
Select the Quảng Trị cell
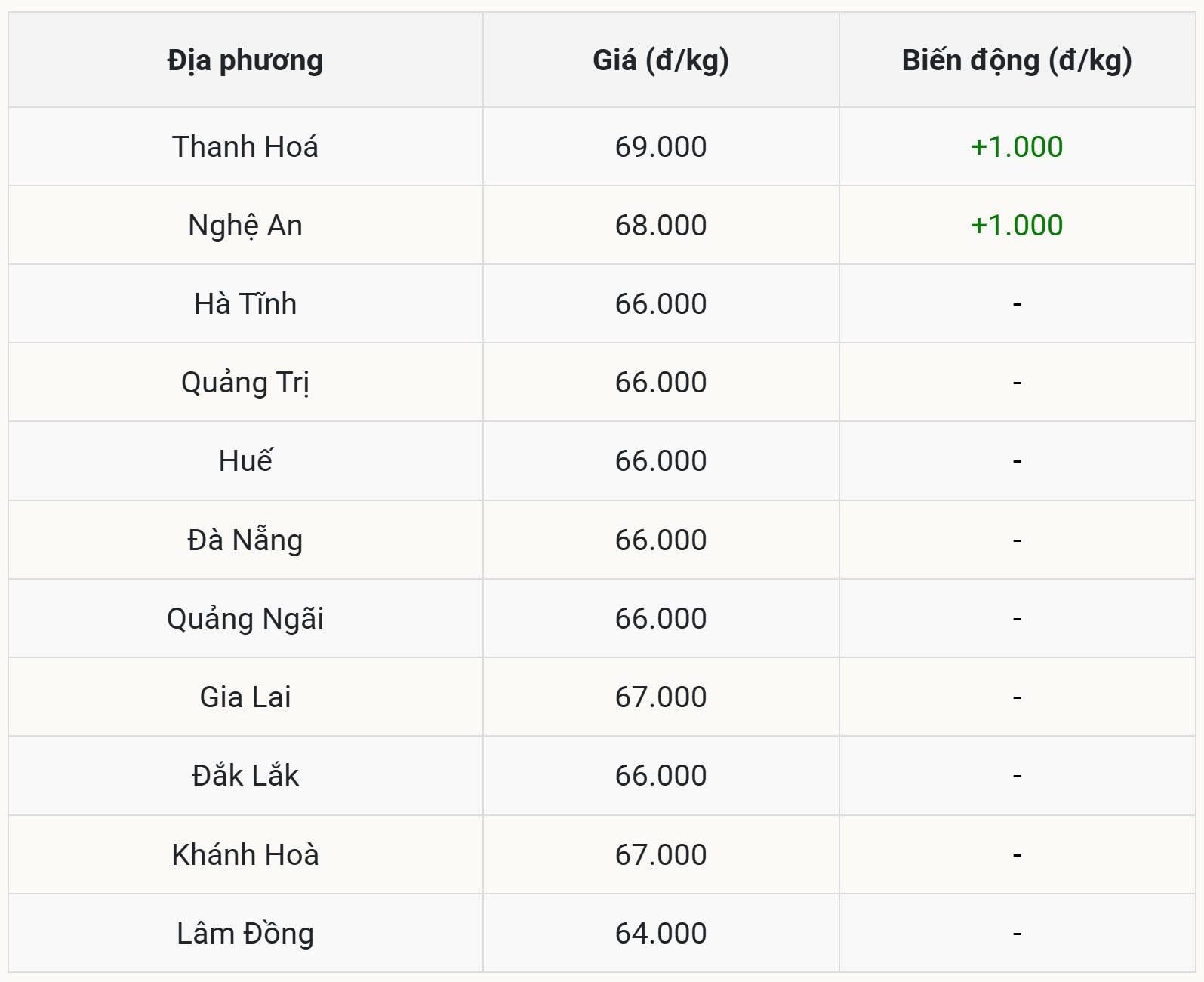pyautogui.click(x=245, y=382)
